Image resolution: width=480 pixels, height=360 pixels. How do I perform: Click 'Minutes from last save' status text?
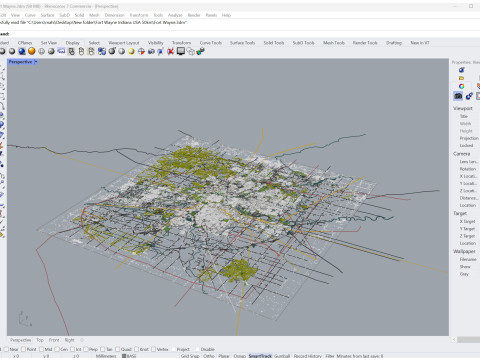pyautogui.click(x=359, y=356)
